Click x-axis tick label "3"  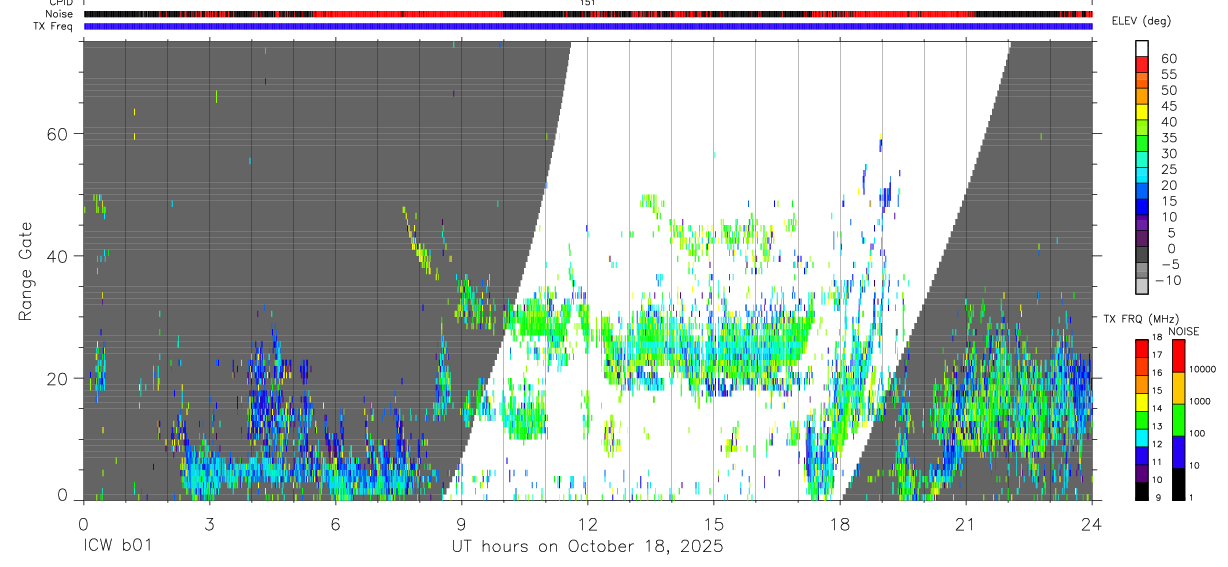(209, 524)
